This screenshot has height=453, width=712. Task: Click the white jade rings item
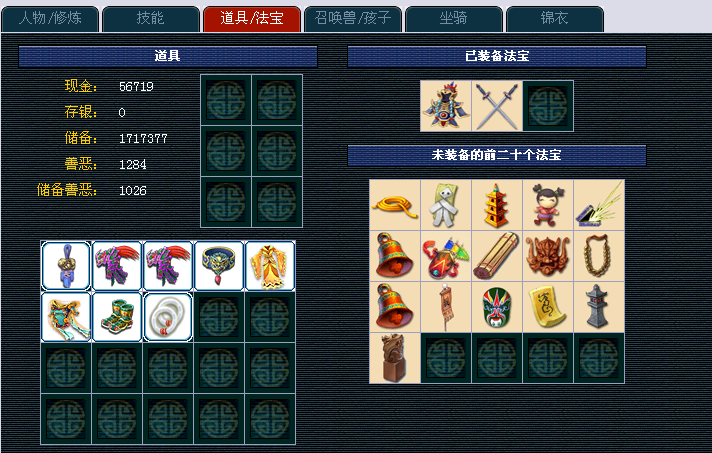click(x=168, y=317)
